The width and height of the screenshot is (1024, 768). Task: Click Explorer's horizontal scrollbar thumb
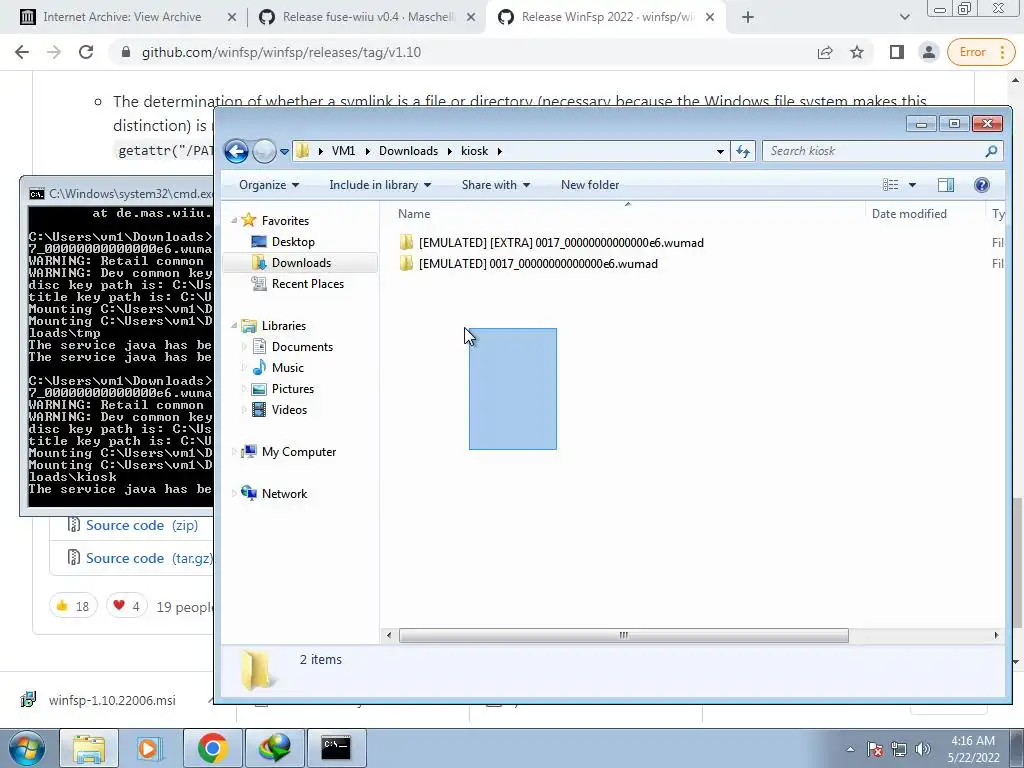click(624, 635)
